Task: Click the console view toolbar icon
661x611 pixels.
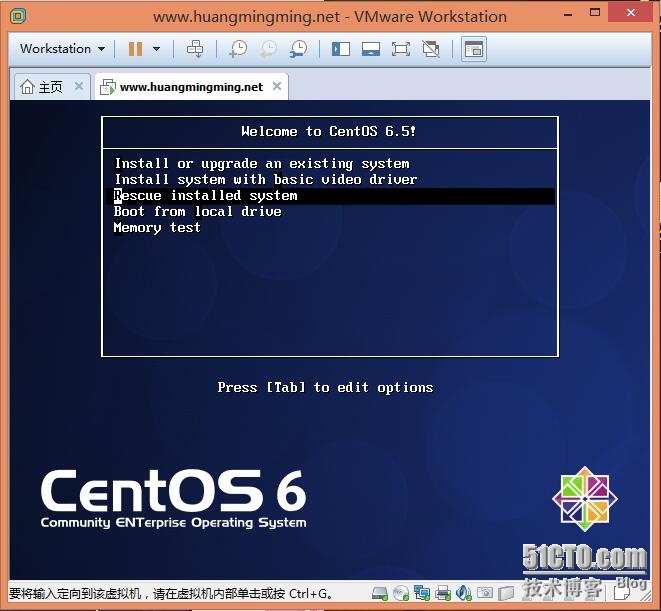Action: click(x=473, y=49)
